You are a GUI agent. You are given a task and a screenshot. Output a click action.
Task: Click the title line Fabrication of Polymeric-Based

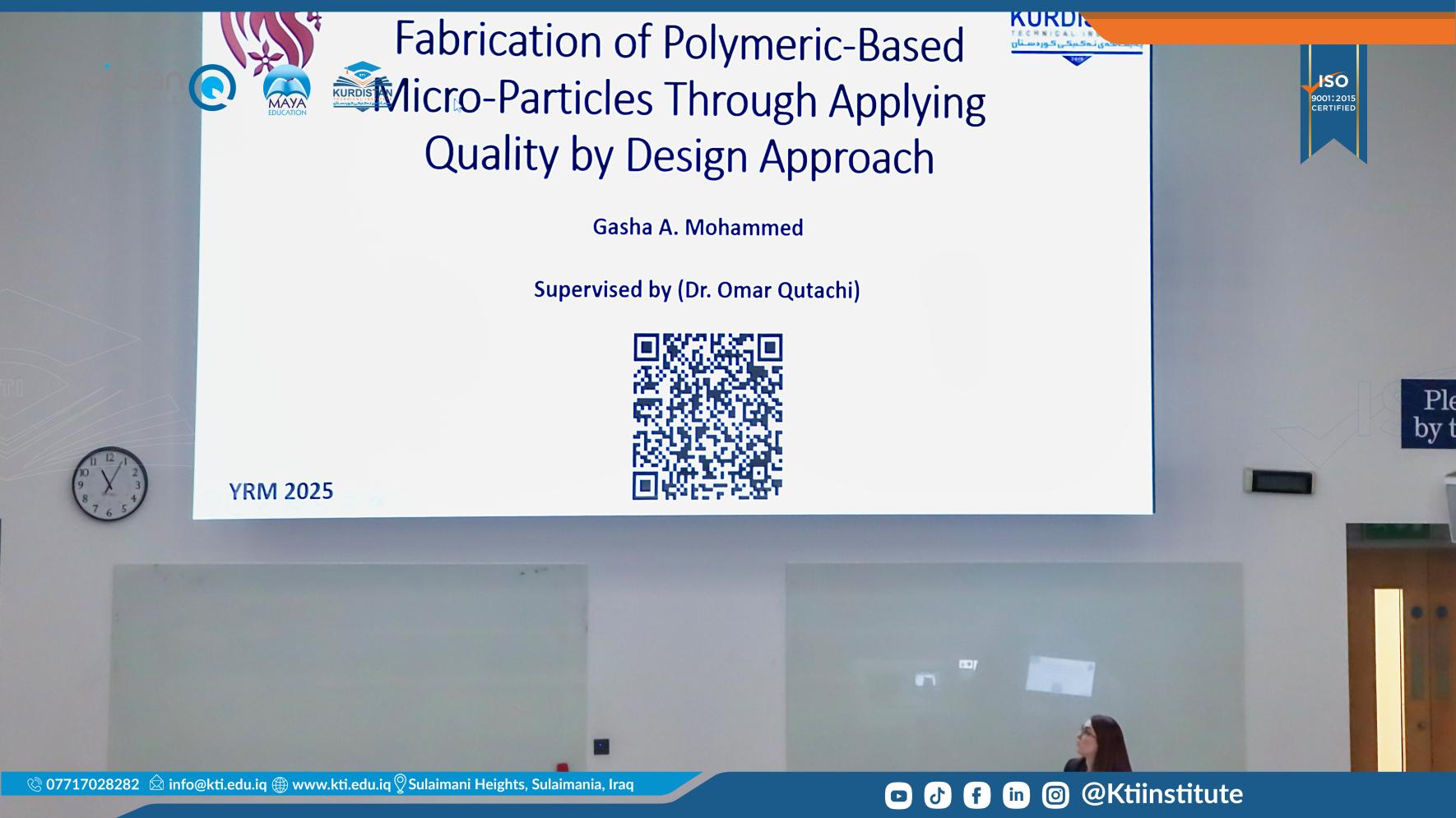[679, 41]
